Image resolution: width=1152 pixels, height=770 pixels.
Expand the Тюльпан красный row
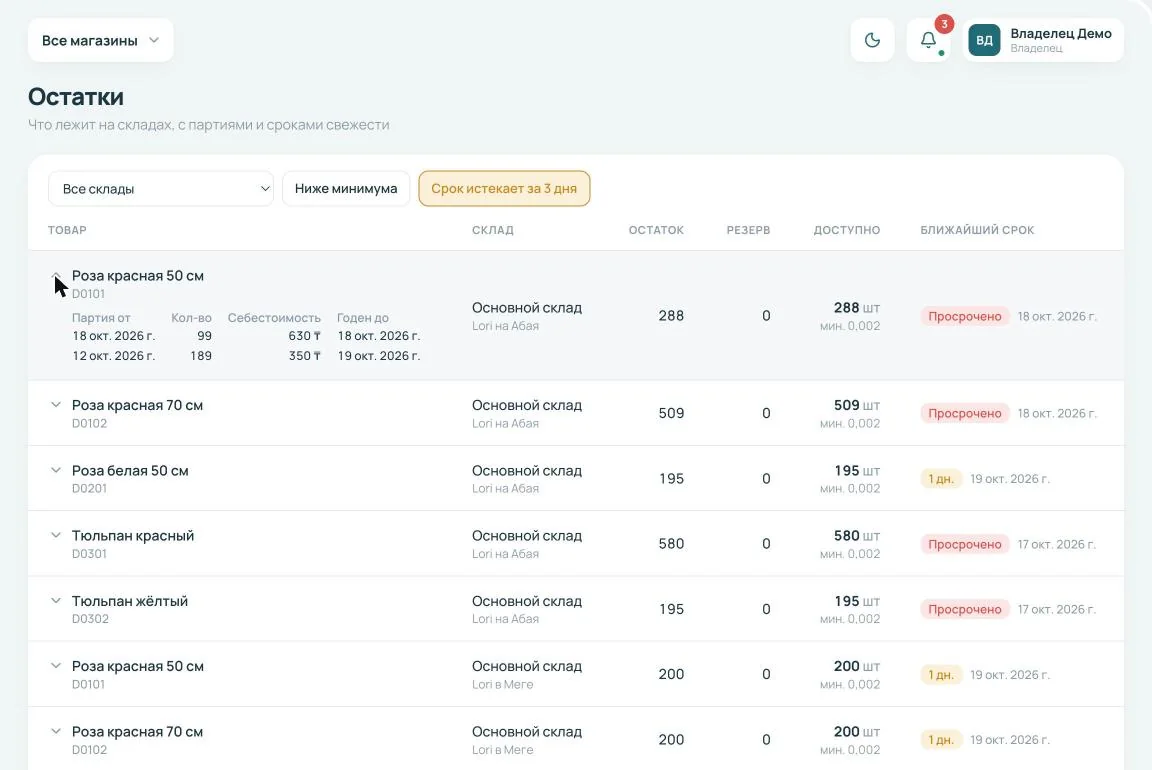56,536
